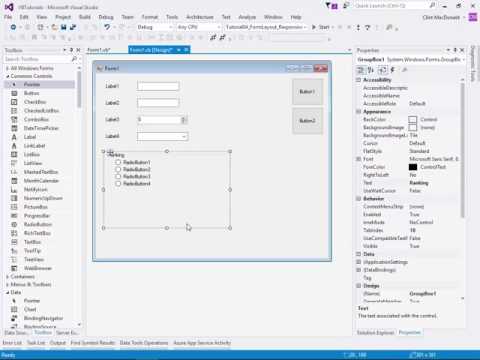The width and height of the screenshot is (480, 360).
Task: Select RadioButton3 on the form
Action: coord(133,176)
